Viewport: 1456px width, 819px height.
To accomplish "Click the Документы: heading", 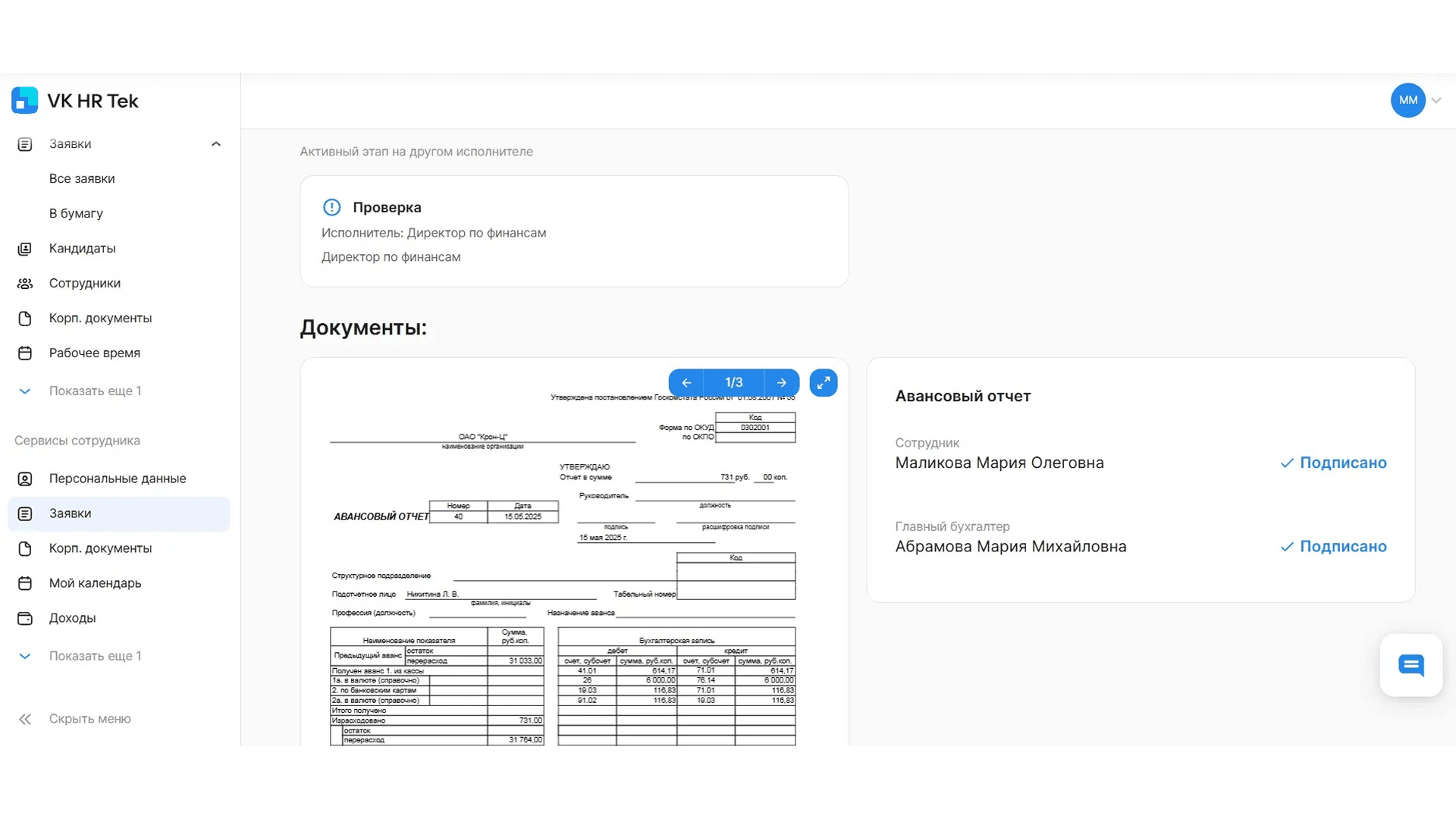I will coord(363,328).
